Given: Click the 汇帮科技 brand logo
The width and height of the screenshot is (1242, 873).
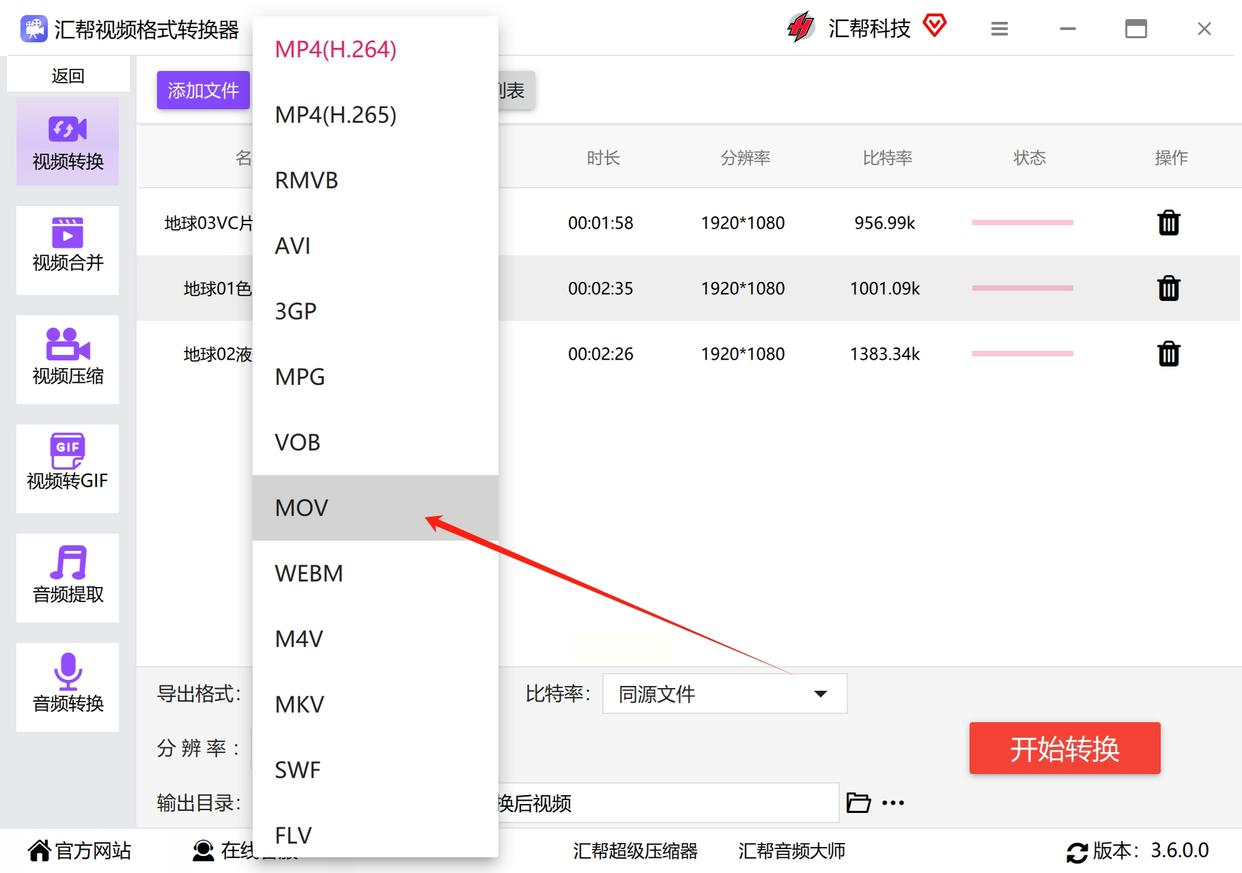Looking at the screenshot, I should [x=800, y=28].
